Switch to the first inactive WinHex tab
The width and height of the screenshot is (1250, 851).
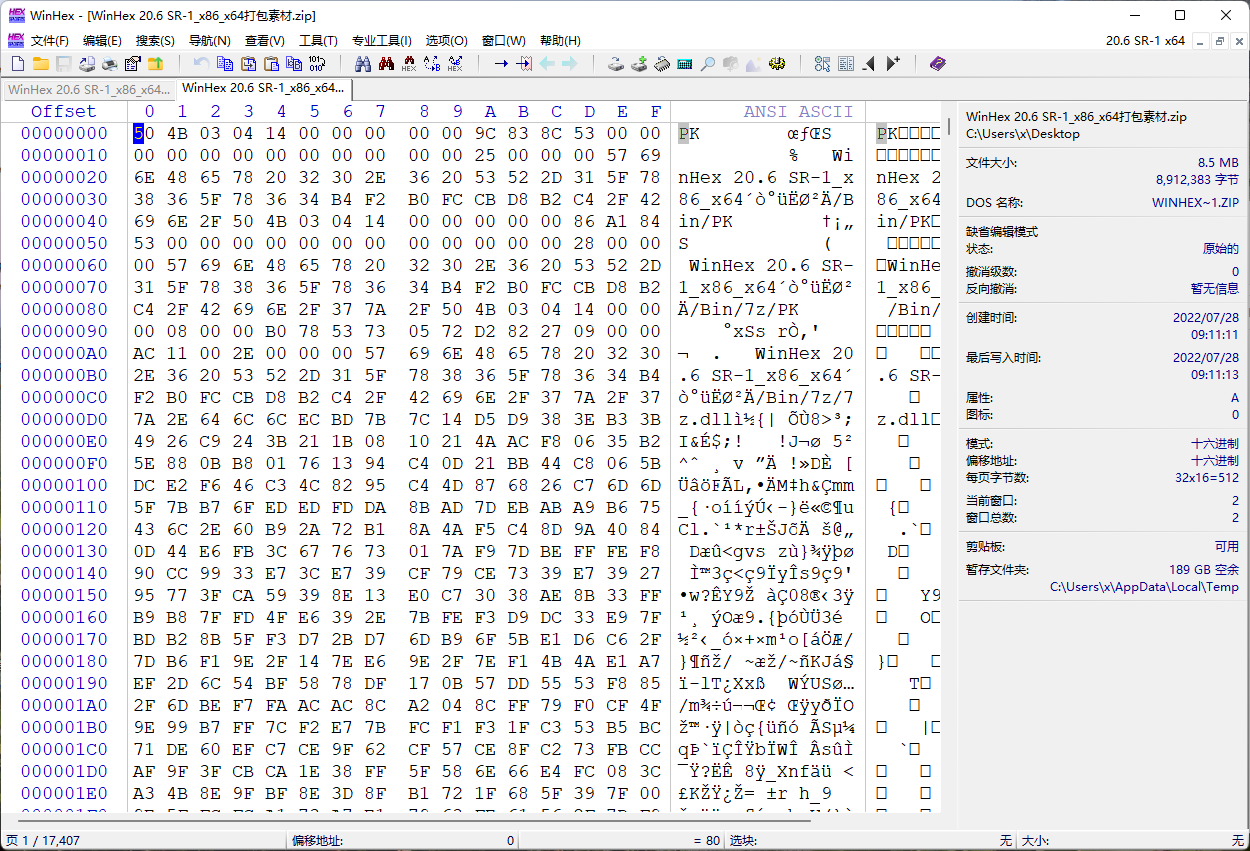click(x=89, y=88)
